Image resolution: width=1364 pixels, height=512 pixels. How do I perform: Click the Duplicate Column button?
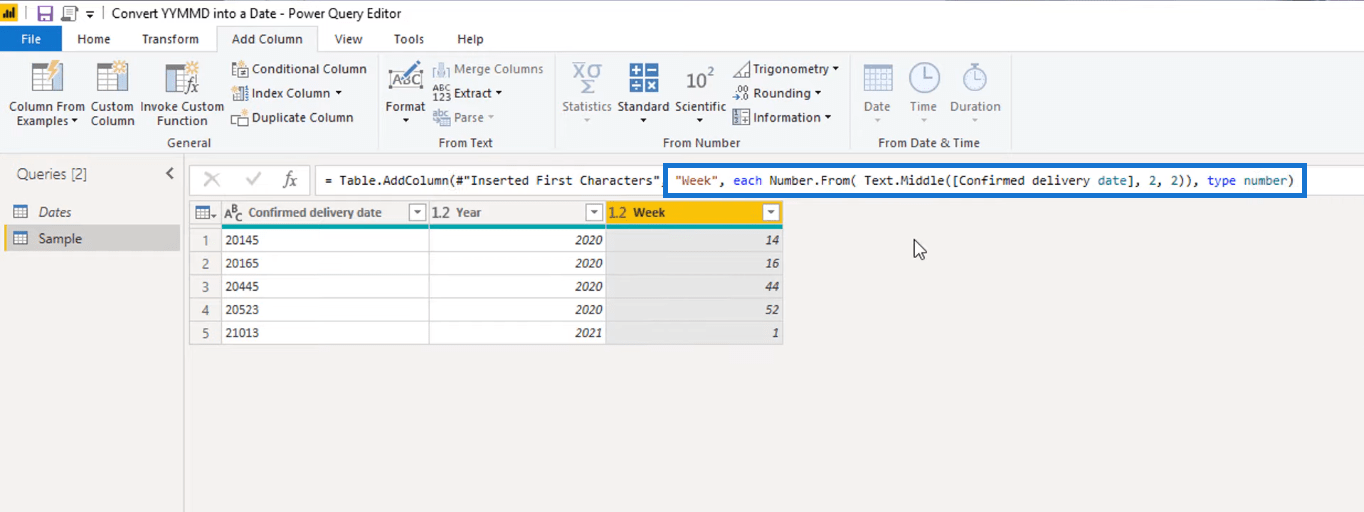coord(292,117)
